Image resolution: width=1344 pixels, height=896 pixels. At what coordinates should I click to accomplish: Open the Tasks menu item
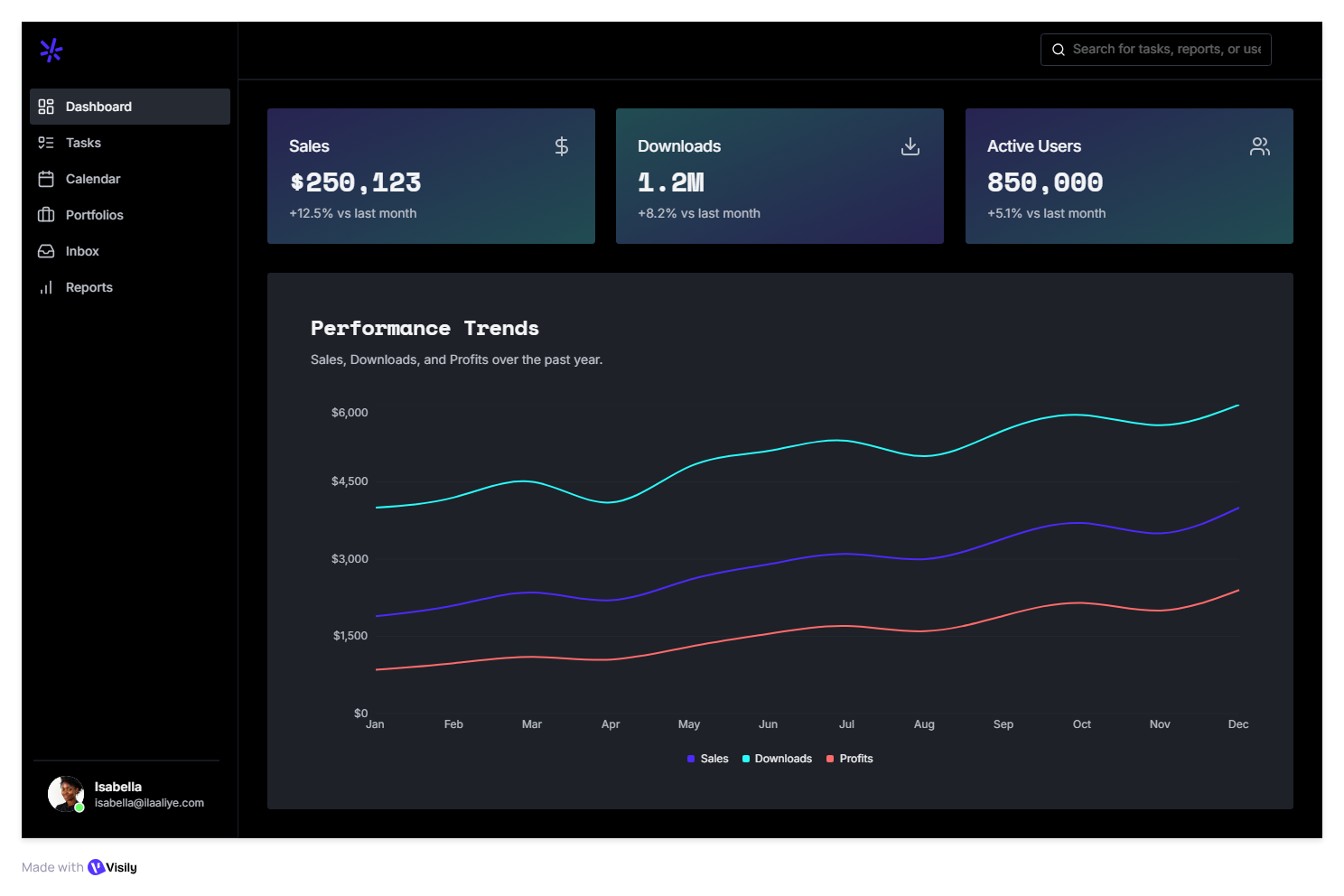coord(83,143)
